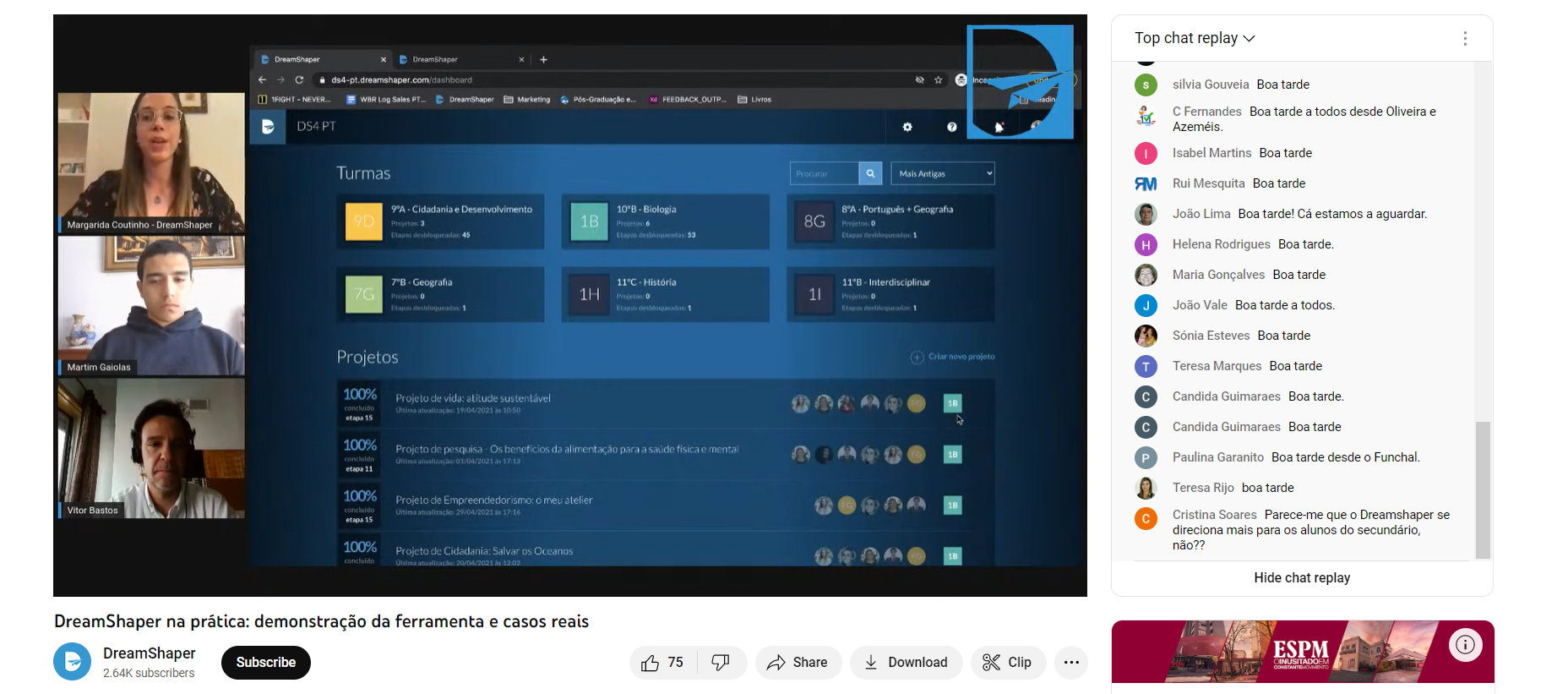The image size is (1568, 694).
Task: Click Maria Gonçalves' profile photo
Action: [1146, 275]
